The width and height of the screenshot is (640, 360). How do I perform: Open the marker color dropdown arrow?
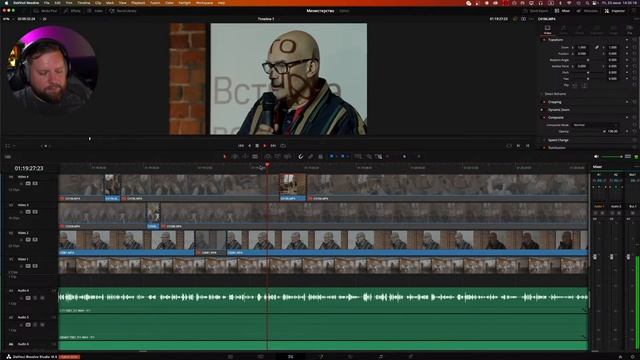[x=347, y=156]
